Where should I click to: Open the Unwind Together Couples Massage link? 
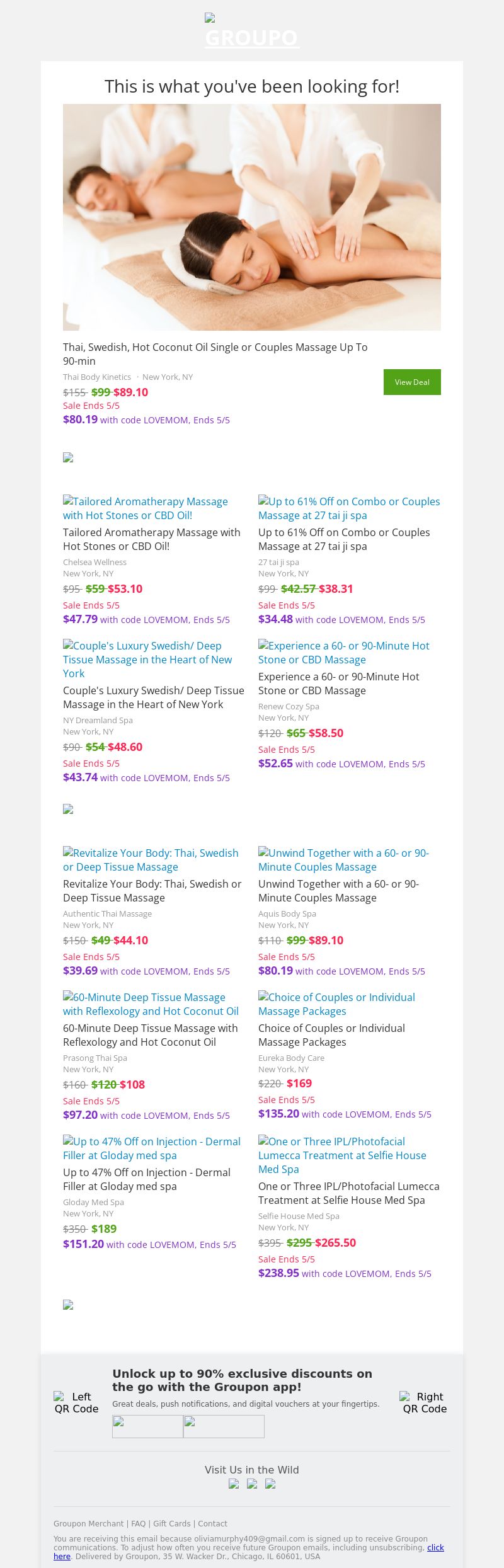343,860
